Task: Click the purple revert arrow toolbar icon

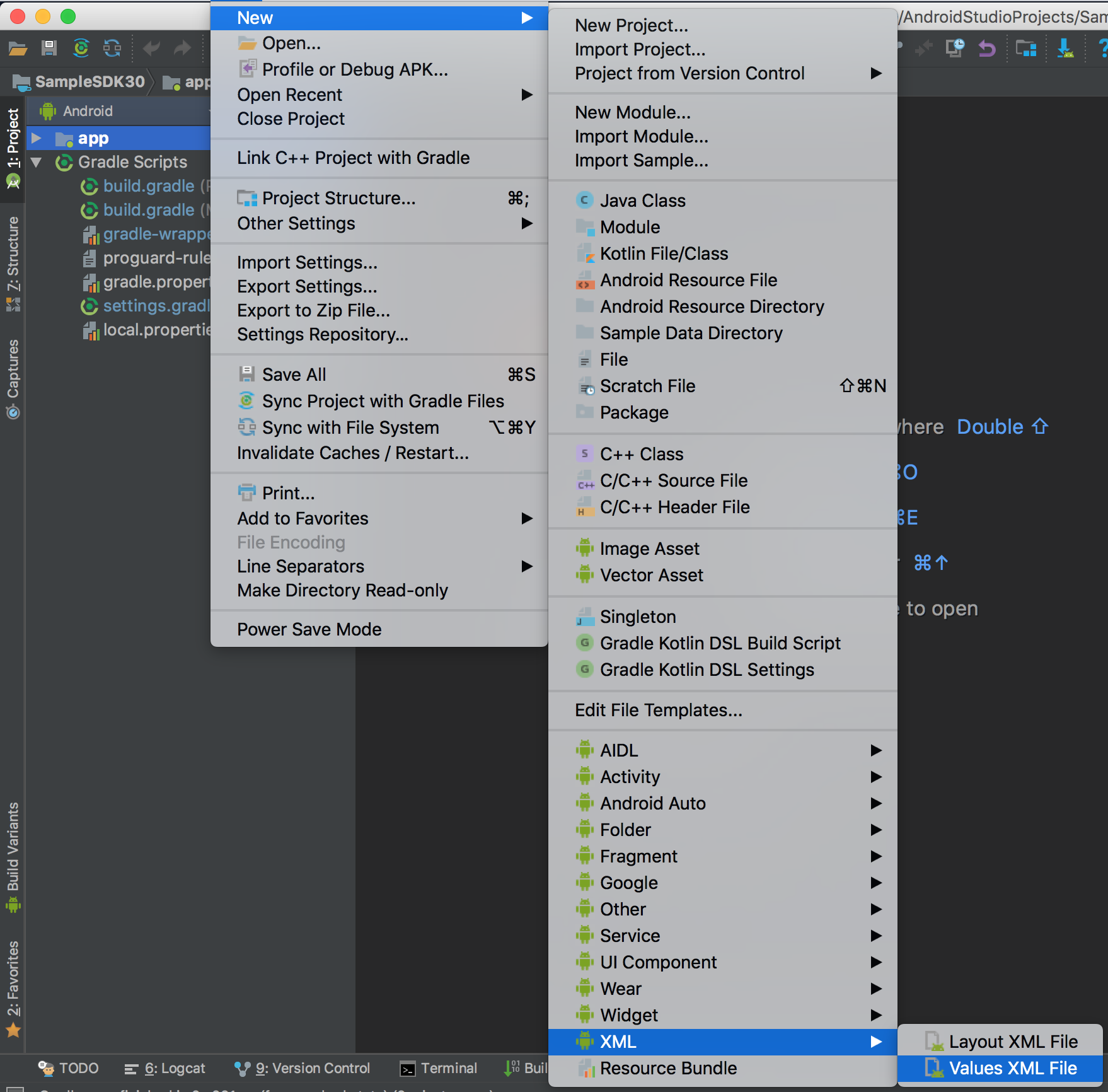Action: (x=987, y=49)
